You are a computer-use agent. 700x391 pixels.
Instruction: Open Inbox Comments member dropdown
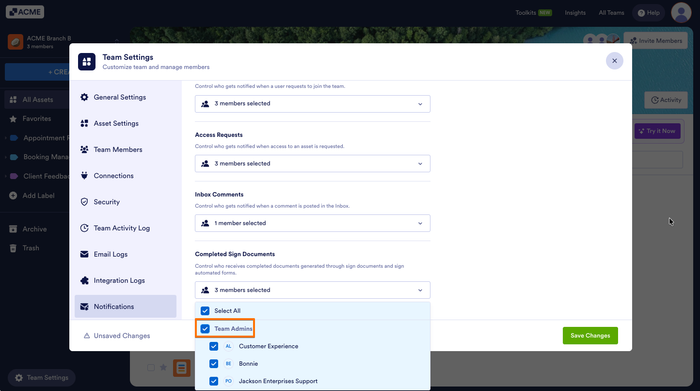pyautogui.click(x=312, y=223)
